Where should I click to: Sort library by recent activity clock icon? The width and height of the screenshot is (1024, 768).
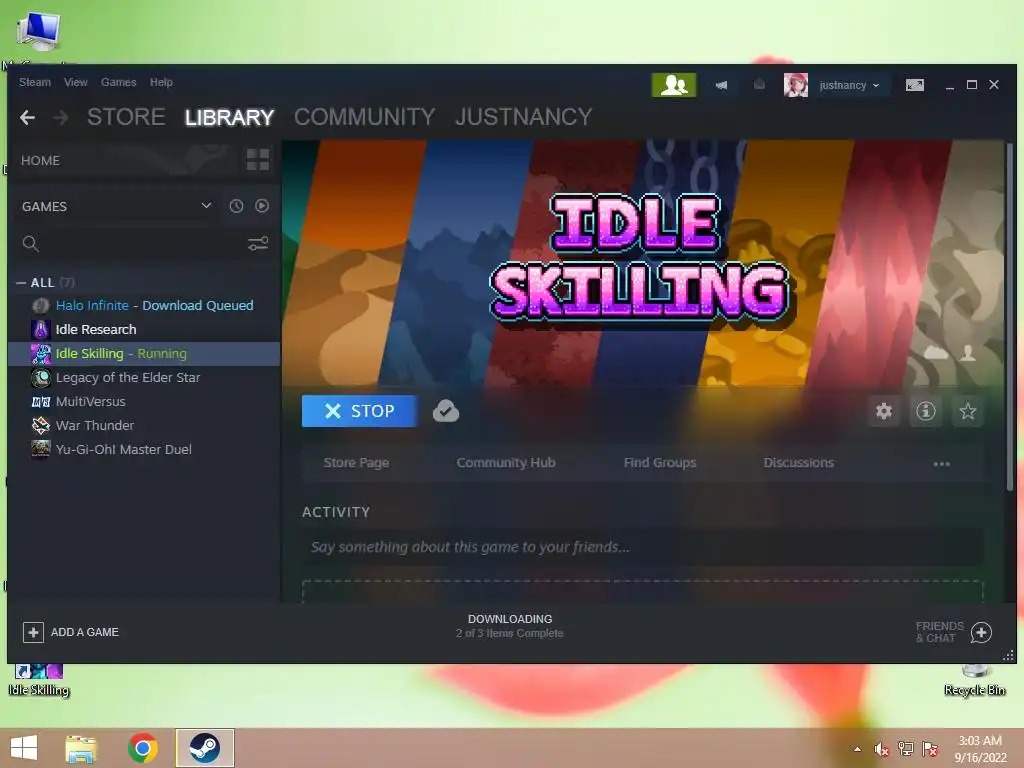pyautogui.click(x=236, y=206)
